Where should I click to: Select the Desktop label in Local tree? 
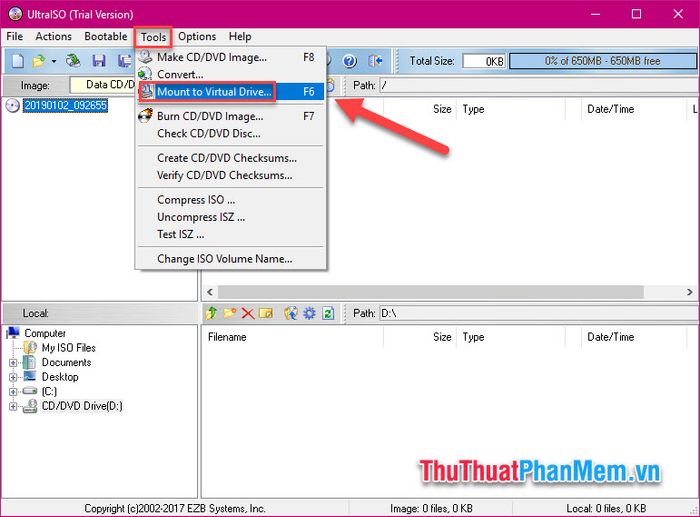click(60, 377)
